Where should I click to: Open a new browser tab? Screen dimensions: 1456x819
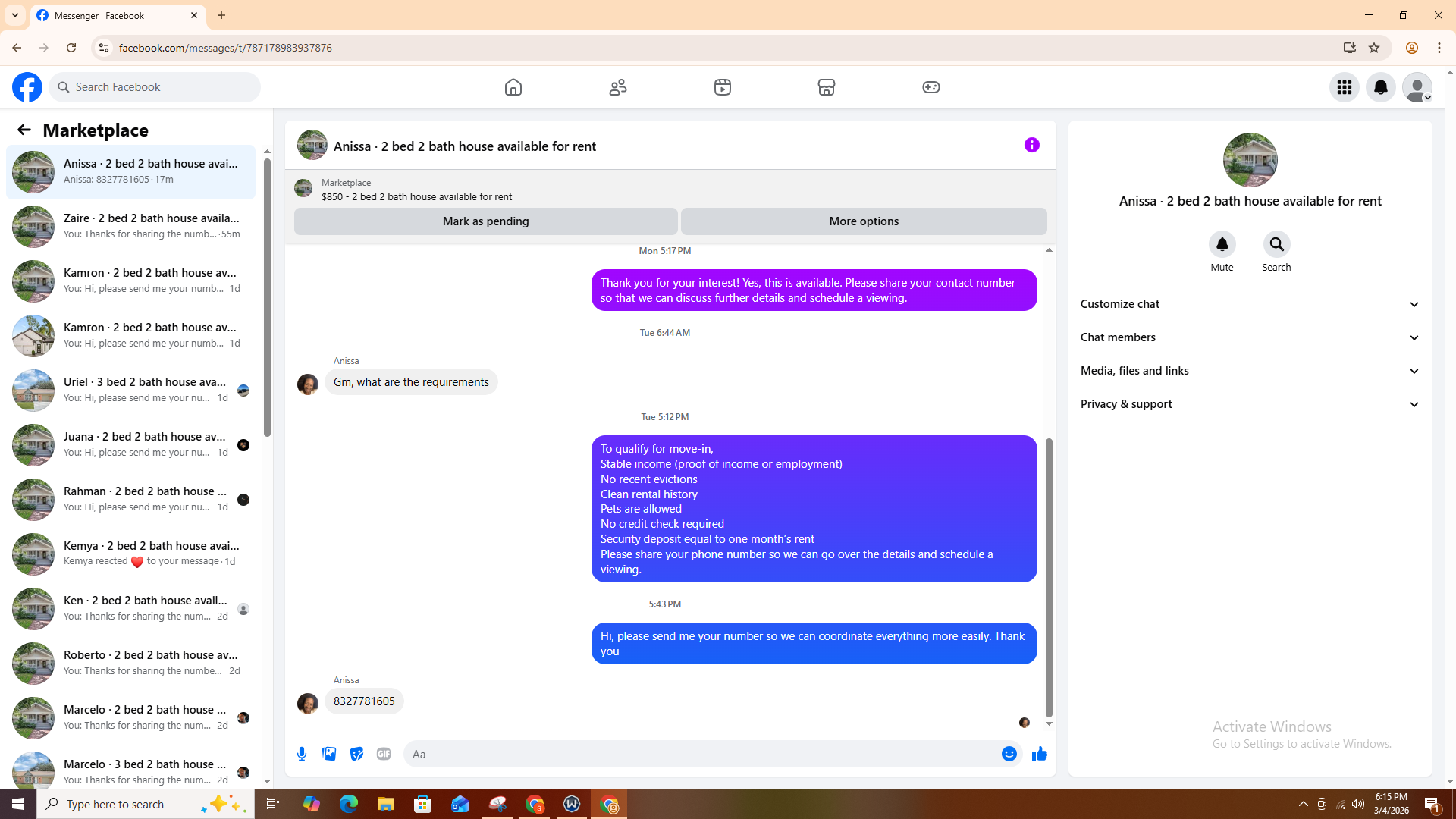click(x=221, y=15)
